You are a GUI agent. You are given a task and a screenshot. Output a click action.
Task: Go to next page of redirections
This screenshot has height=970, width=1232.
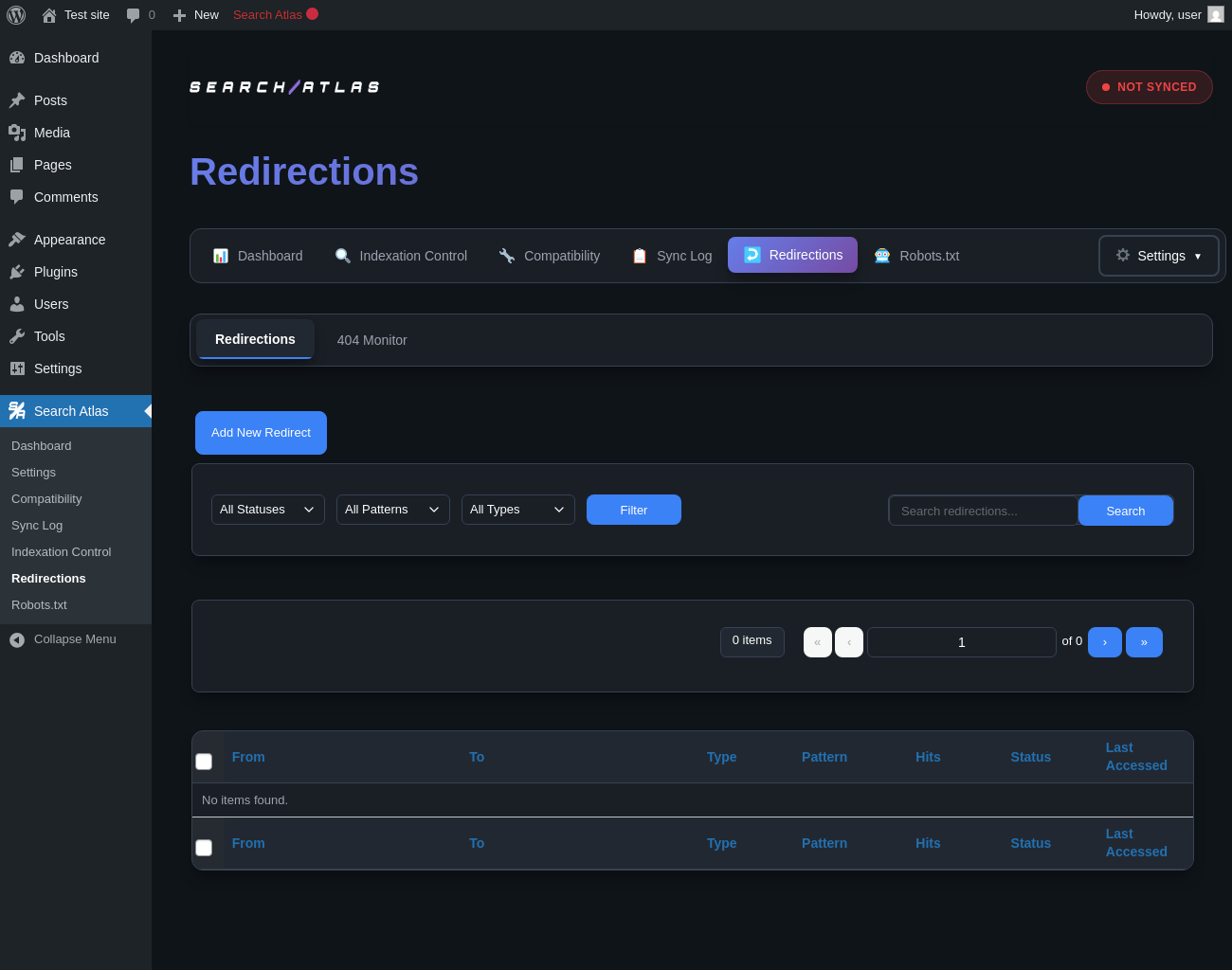point(1105,642)
